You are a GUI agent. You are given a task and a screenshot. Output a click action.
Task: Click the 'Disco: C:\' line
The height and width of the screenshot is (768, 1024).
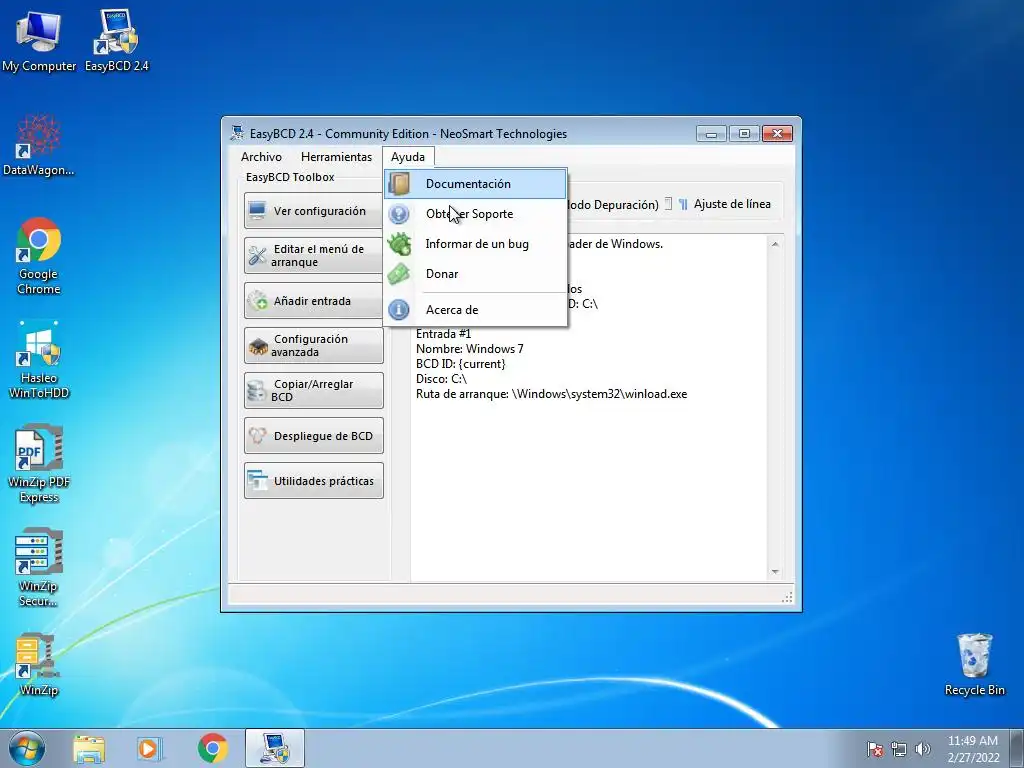click(x=441, y=379)
